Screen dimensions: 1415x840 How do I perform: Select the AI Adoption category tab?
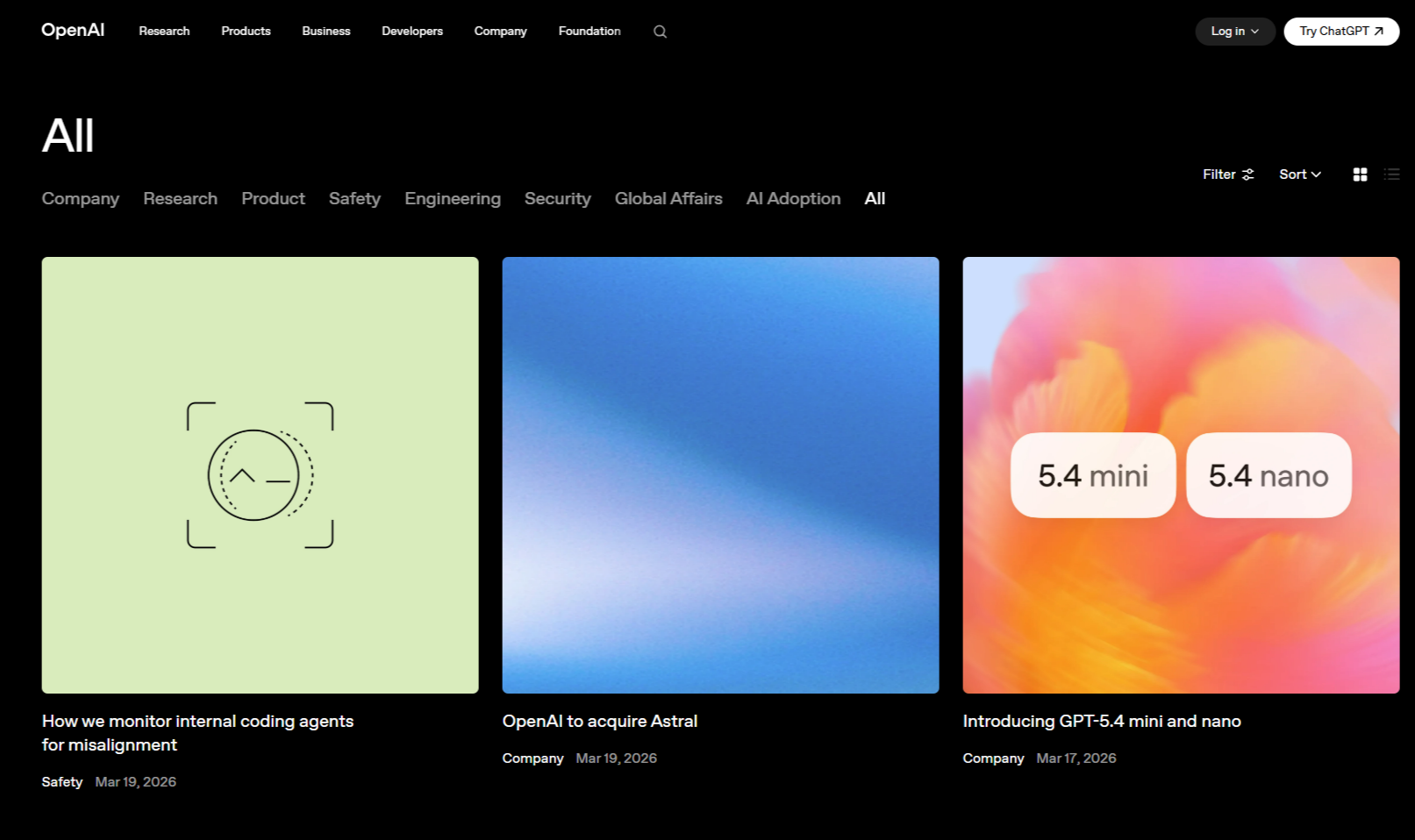pos(793,199)
